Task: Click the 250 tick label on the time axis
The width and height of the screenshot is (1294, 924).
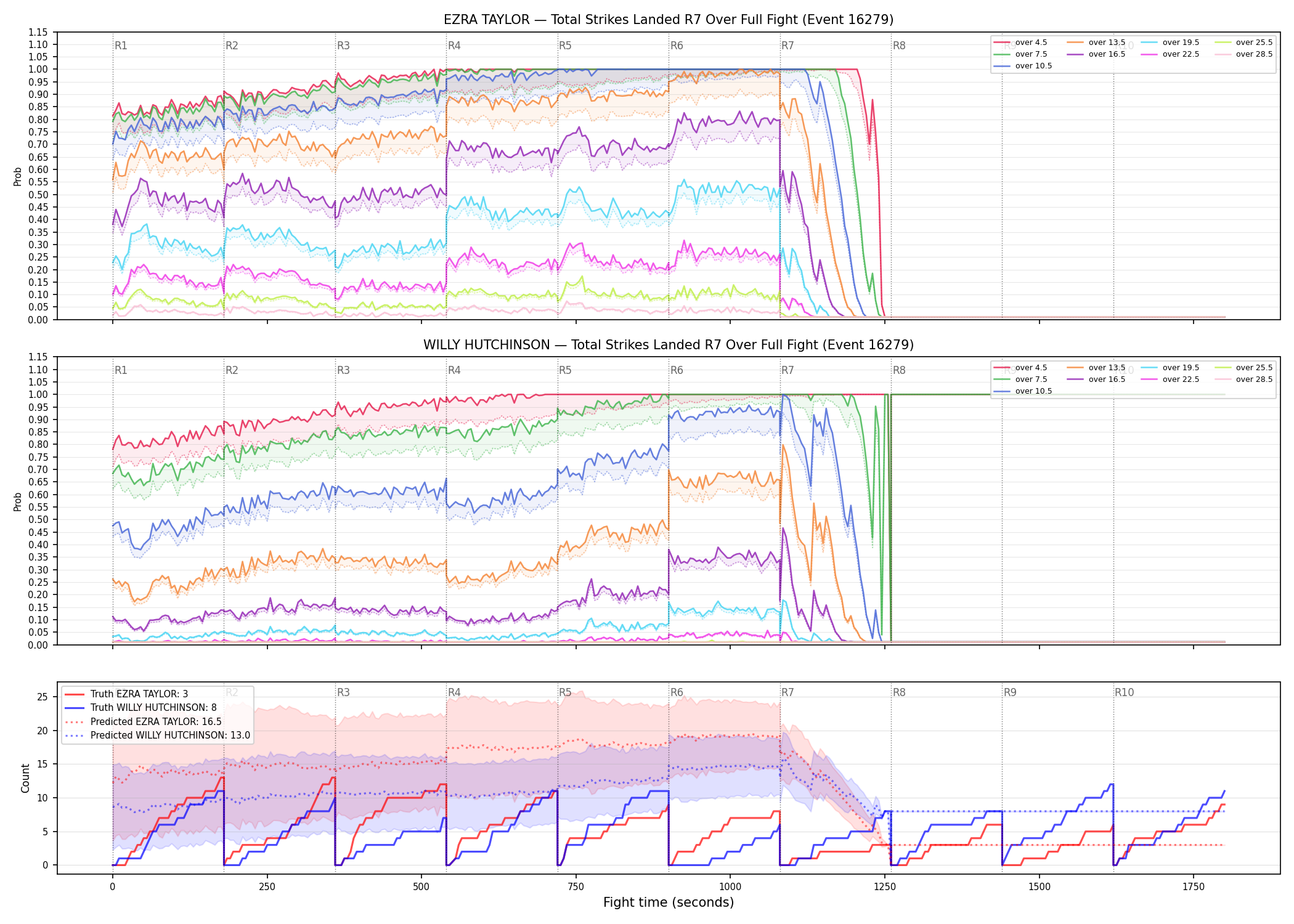Action: click(267, 887)
